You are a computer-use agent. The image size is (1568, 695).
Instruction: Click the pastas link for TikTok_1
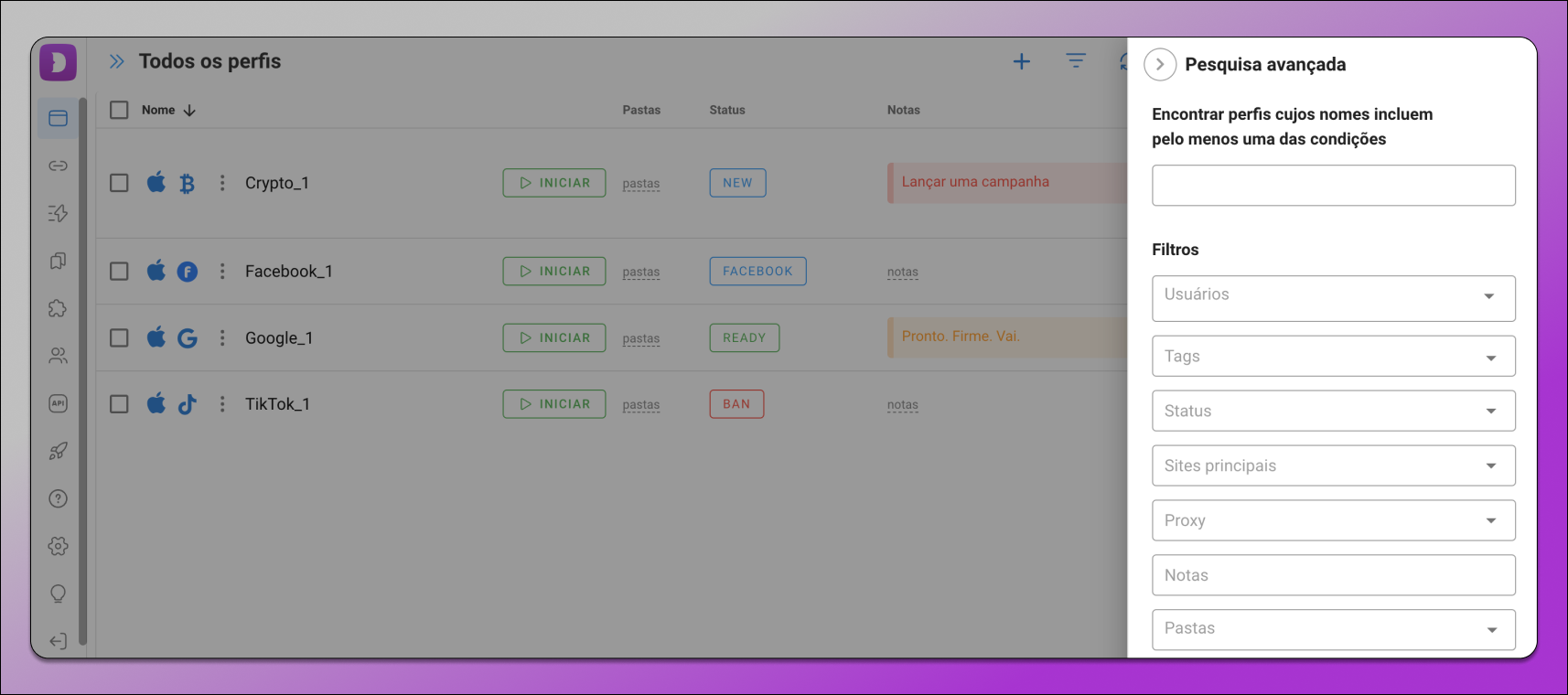point(641,405)
